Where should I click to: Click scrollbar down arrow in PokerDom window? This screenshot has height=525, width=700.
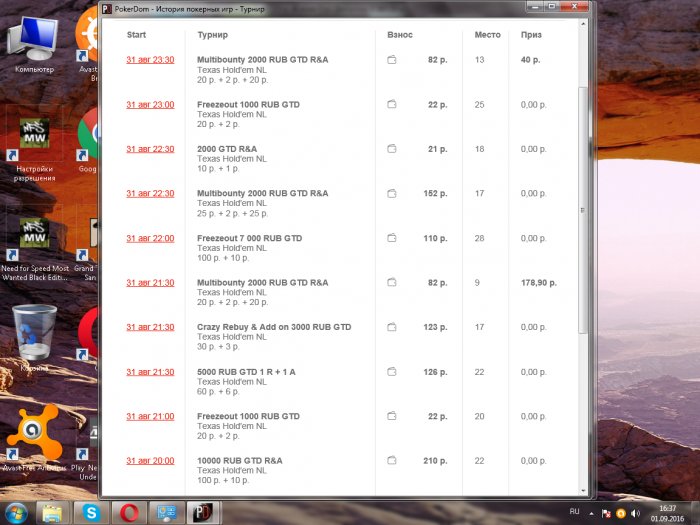583,491
